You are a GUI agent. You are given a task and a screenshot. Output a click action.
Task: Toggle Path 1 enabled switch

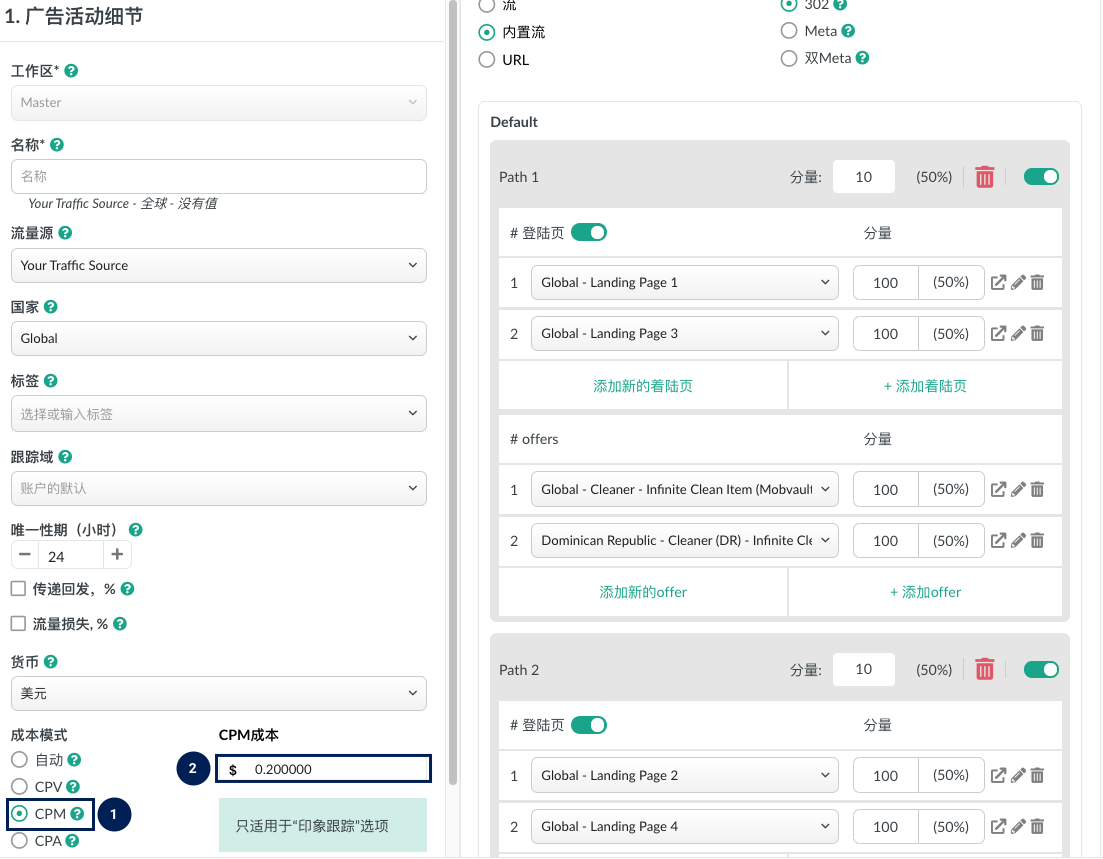(1041, 177)
